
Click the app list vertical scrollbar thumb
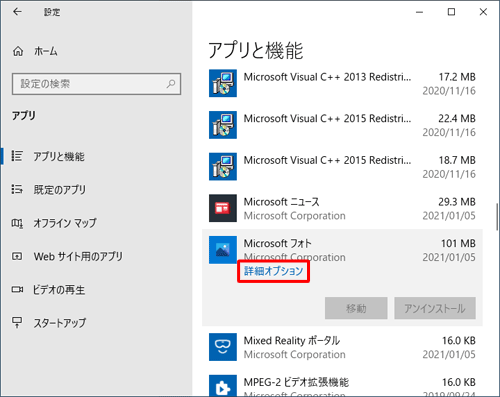point(497,217)
